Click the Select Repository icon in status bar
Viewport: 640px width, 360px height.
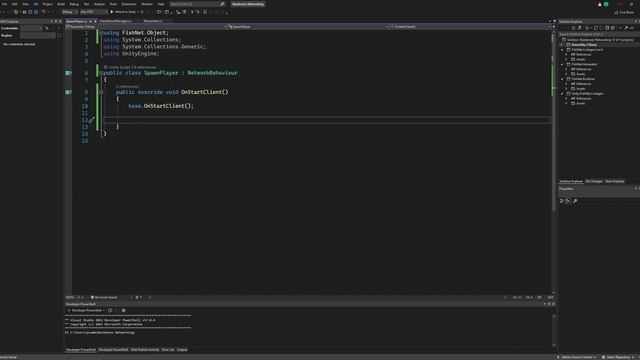coord(604,357)
